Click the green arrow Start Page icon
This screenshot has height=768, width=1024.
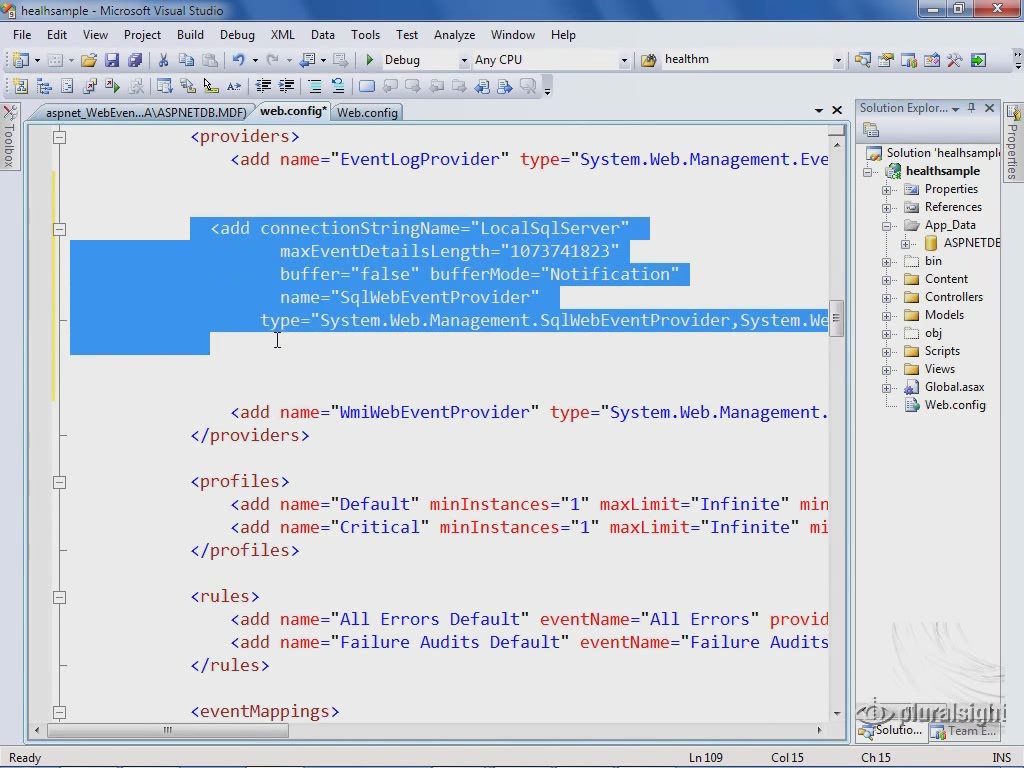tap(978, 60)
